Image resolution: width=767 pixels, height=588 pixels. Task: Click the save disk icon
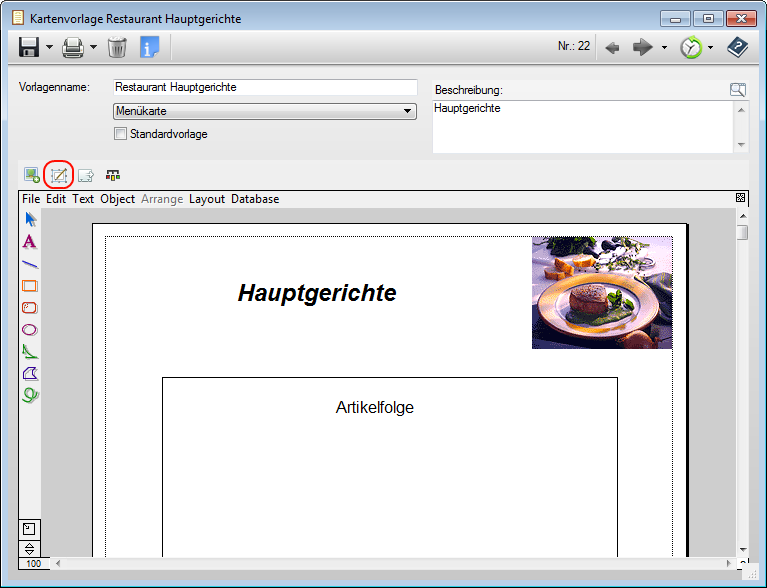point(28,47)
